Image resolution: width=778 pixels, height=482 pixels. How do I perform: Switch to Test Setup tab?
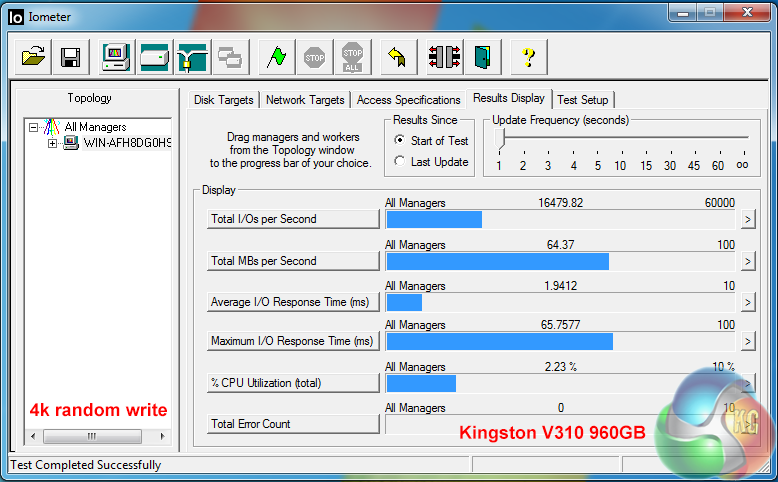[x=583, y=100]
